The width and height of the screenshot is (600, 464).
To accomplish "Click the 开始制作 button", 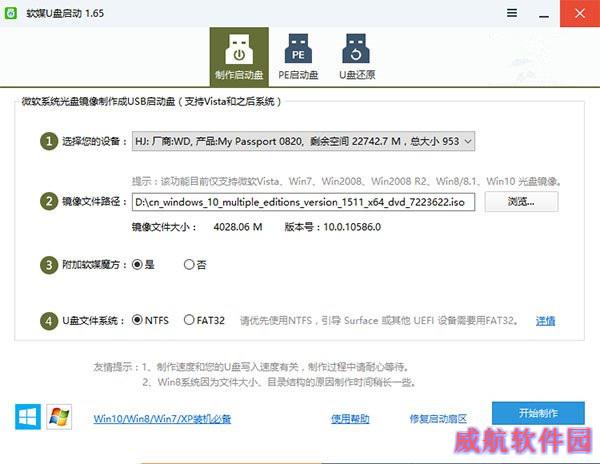I will 538,413.
